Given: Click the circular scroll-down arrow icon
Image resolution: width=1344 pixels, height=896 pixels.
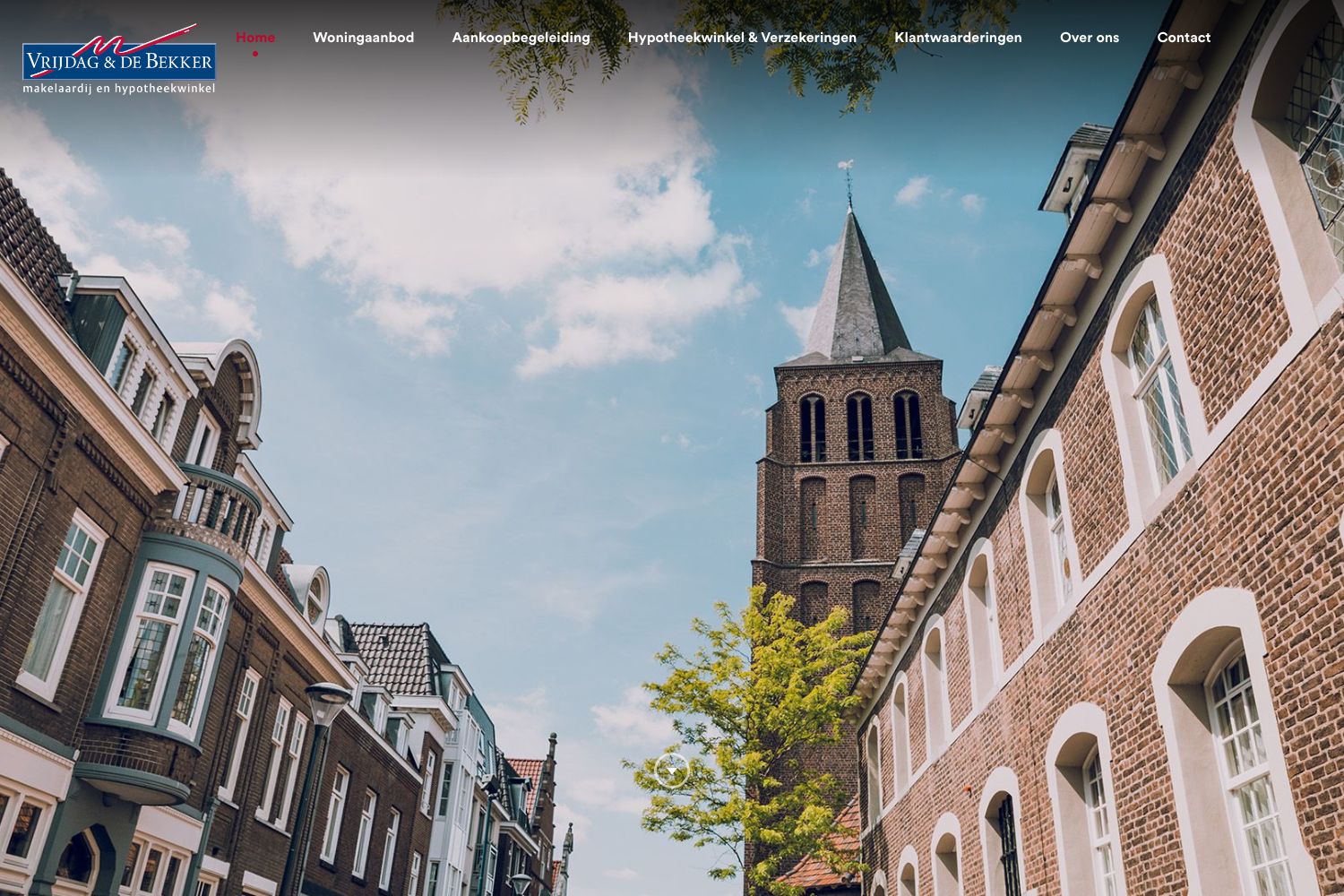Looking at the screenshot, I should [672, 771].
